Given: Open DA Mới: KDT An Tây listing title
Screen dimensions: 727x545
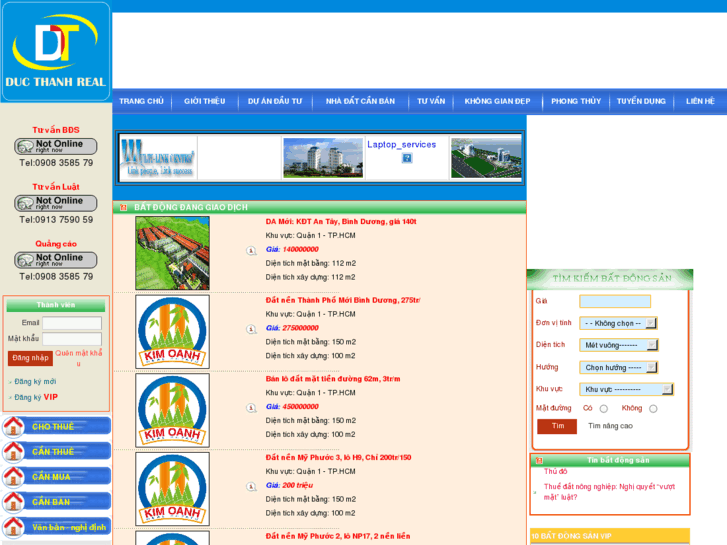Looking at the screenshot, I should [x=341, y=222].
